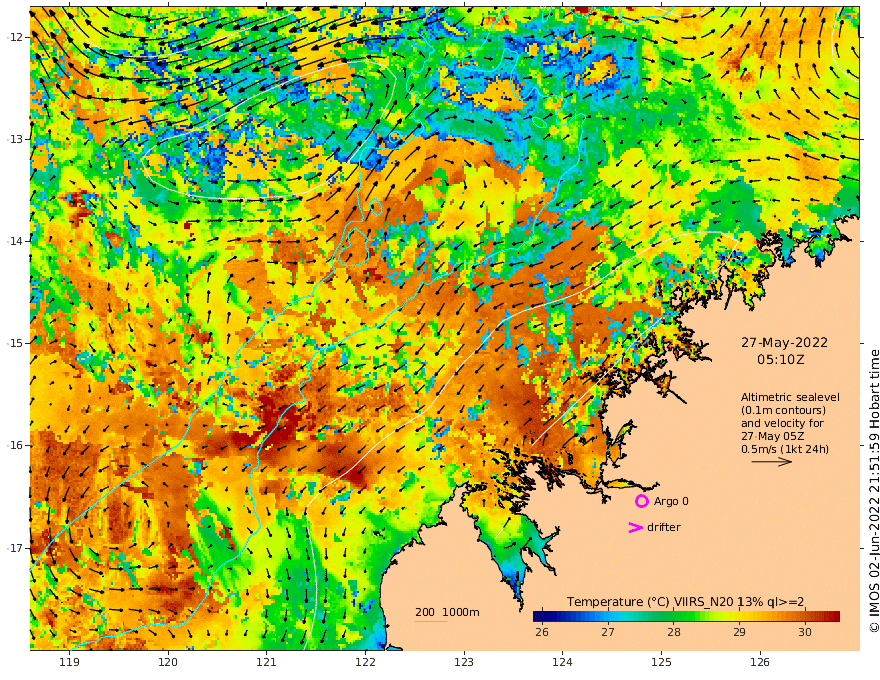
Task: Click longitude axis label 121
Action: coord(267,663)
